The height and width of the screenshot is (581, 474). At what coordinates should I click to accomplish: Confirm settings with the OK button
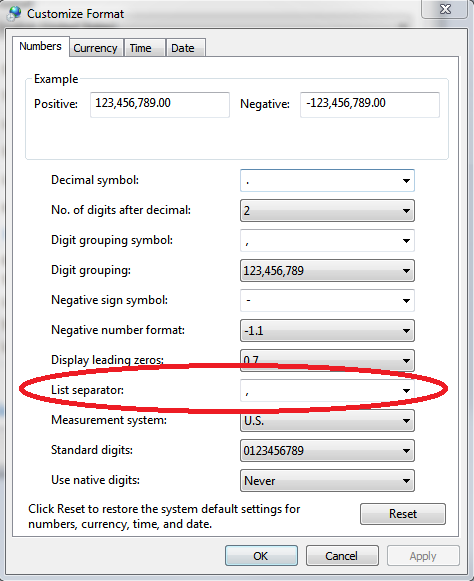point(261,555)
